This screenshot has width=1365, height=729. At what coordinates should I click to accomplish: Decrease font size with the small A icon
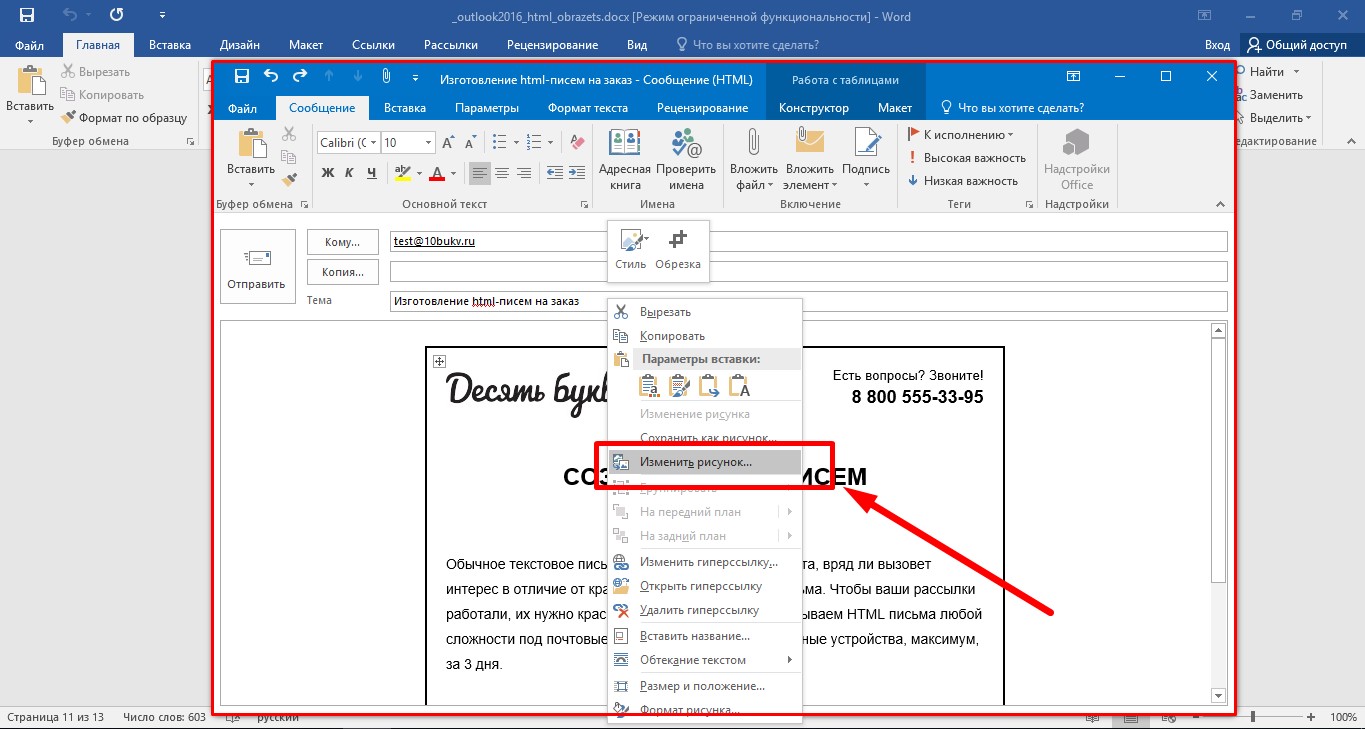pyautogui.click(x=470, y=142)
